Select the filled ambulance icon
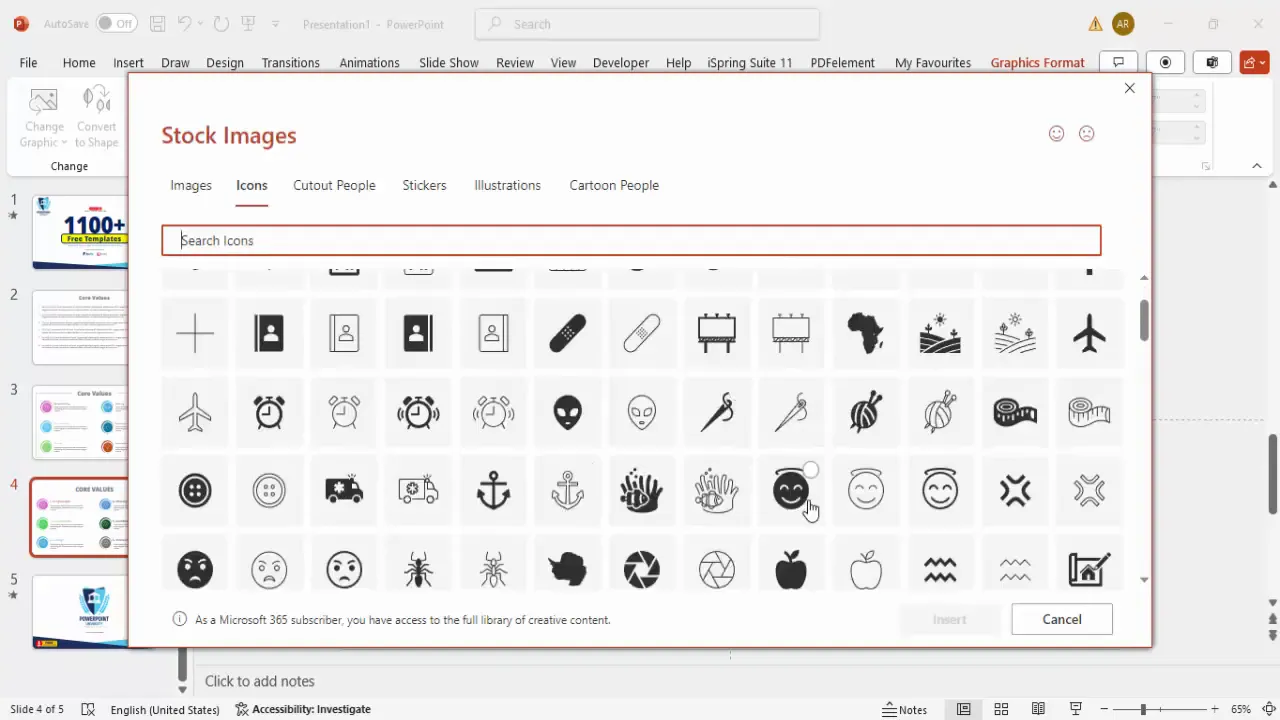This screenshot has width=1280, height=720. click(x=344, y=490)
